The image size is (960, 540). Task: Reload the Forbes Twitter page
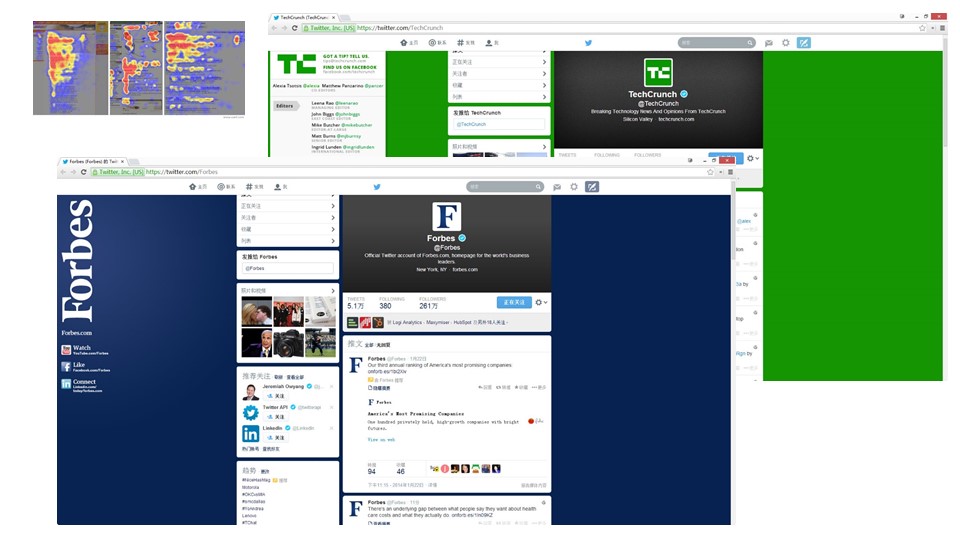pos(83,172)
